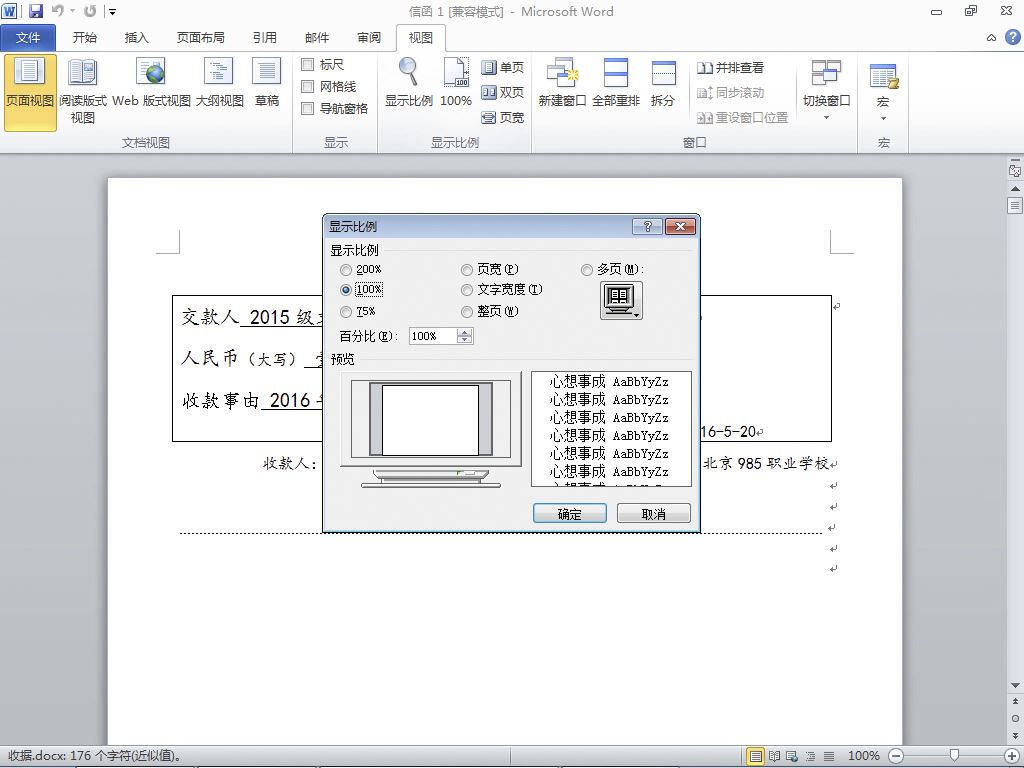Expand Switch Windows (切换窗口) dropdown
The image size is (1024, 768).
pos(826,90)
